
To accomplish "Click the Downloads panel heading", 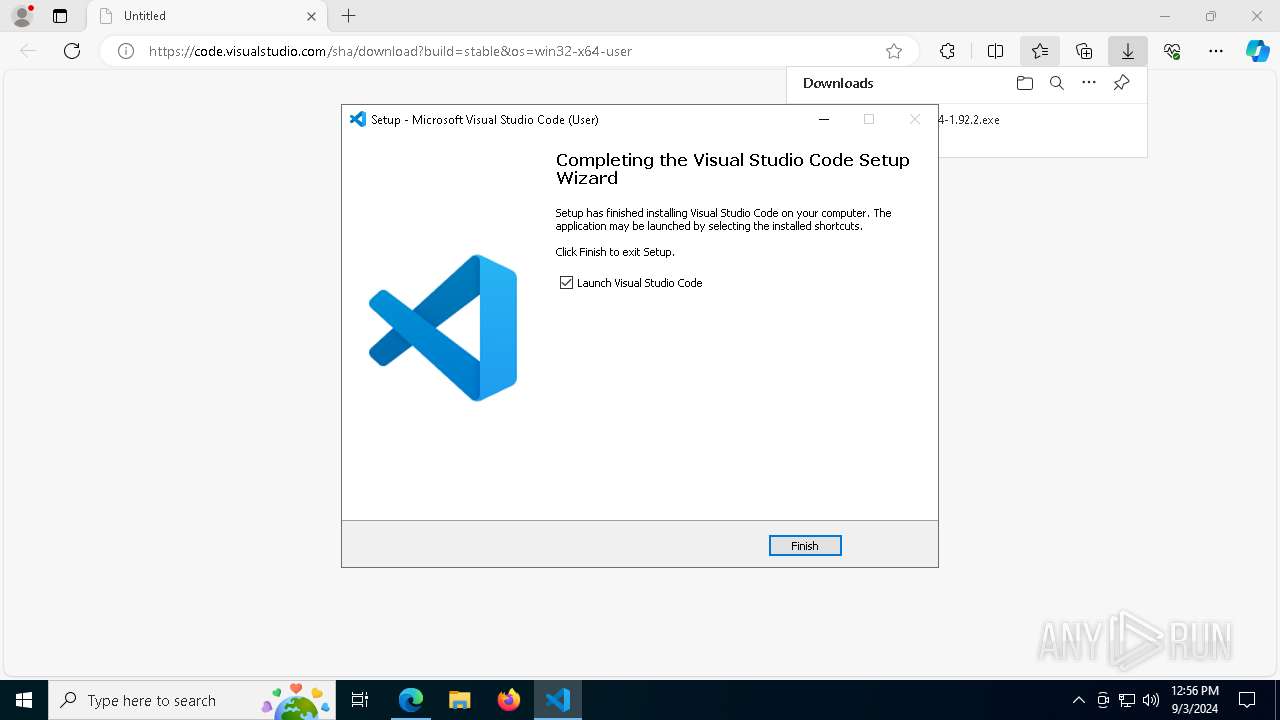I will coord(838,83).
